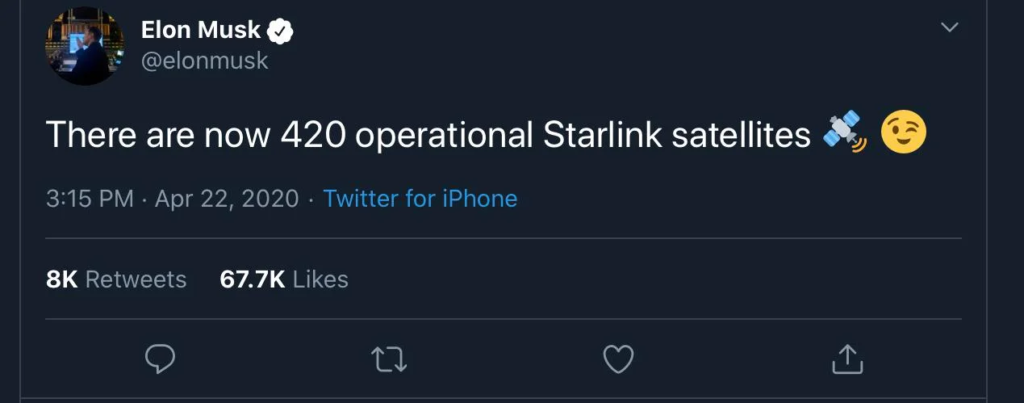Open Elon Musk's profile picture
This screenshot has width=1024, height=403.
85,46
